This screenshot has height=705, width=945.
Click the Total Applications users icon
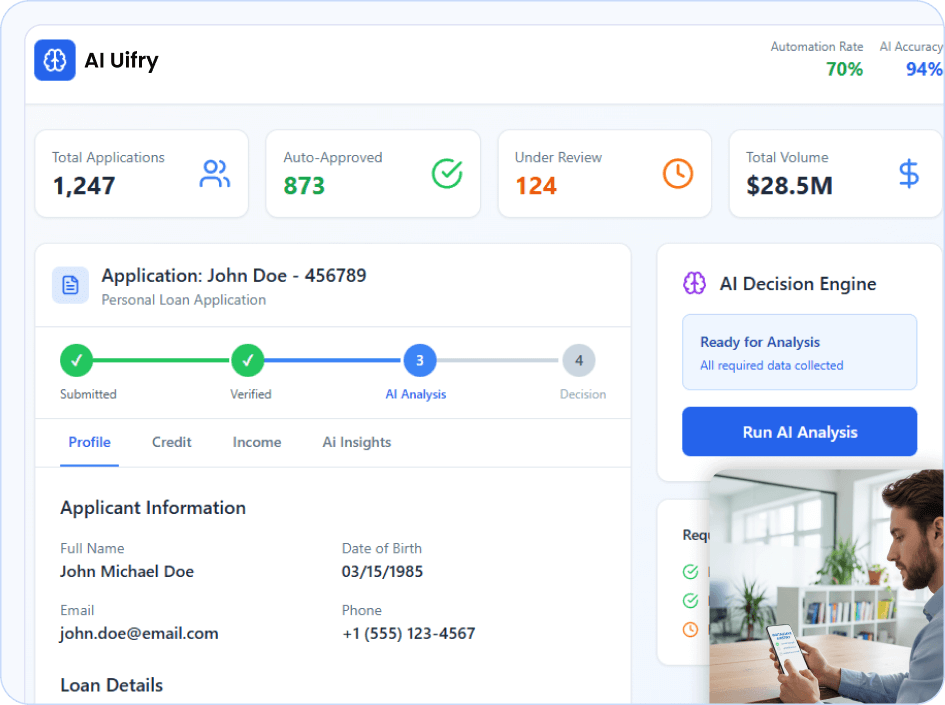pyautogui.click(x=215, y=173)
